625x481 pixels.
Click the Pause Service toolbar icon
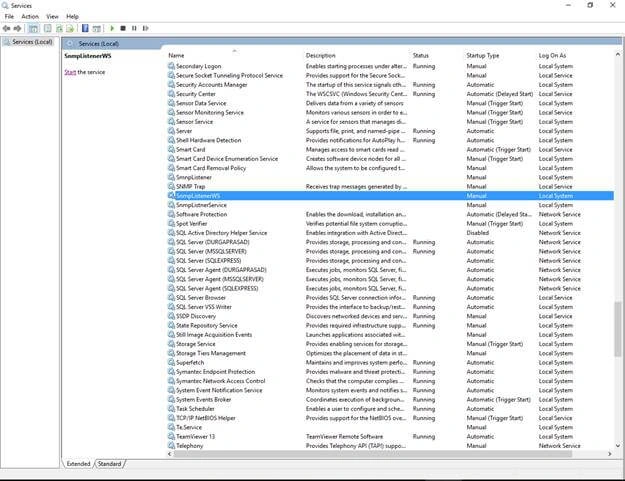pos(134,28)
